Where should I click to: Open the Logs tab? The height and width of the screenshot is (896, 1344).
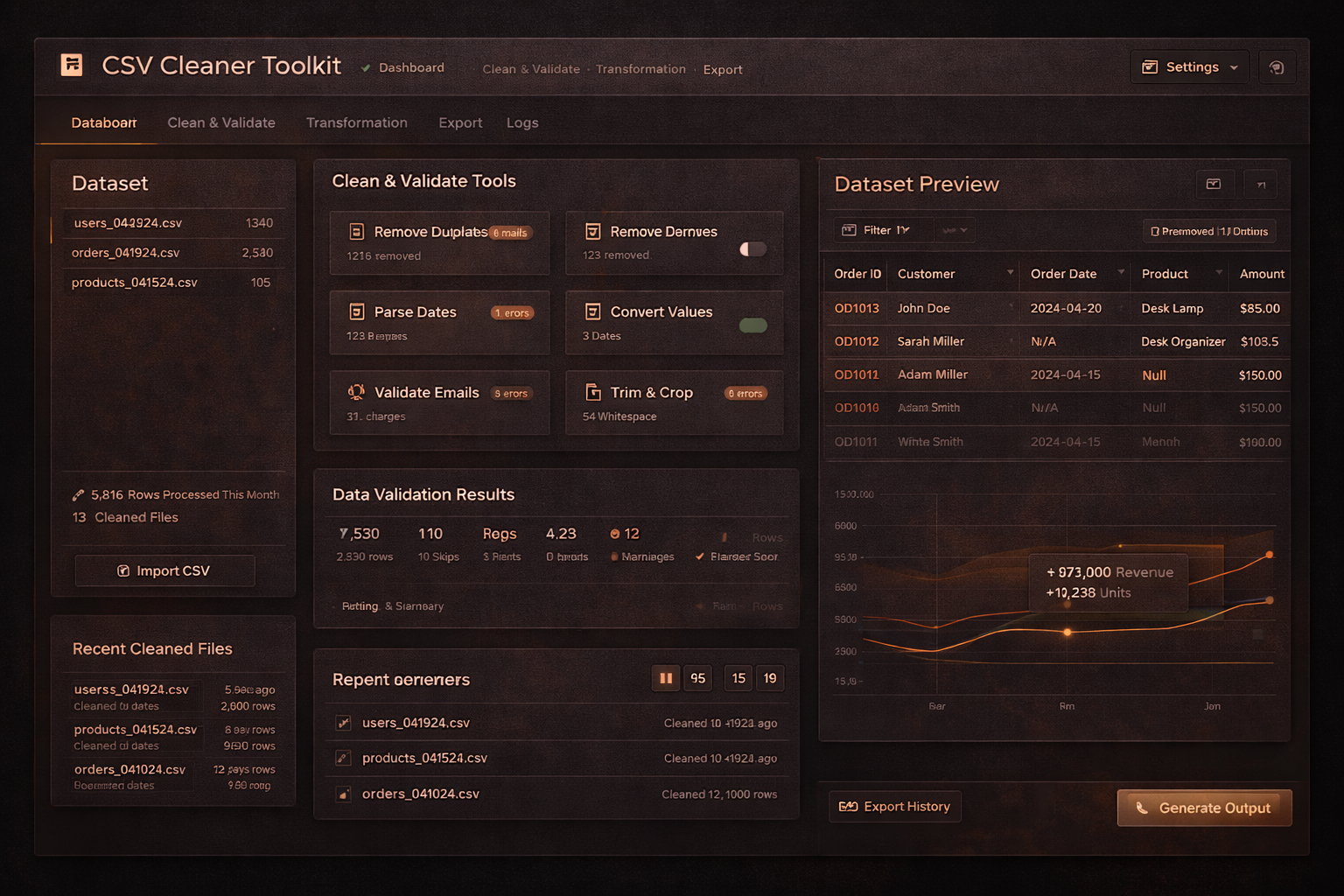click(521, 122)
